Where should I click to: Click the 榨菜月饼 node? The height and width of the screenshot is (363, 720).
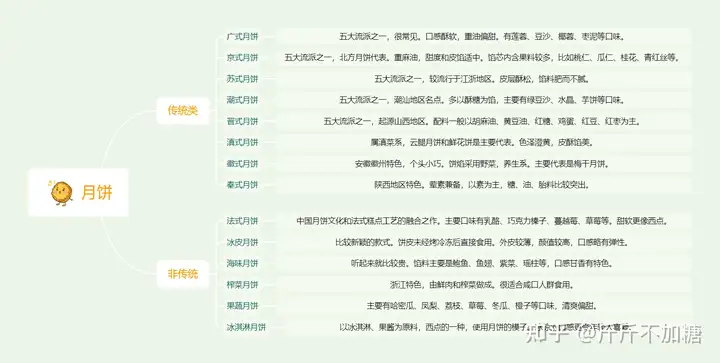point(242,285)
